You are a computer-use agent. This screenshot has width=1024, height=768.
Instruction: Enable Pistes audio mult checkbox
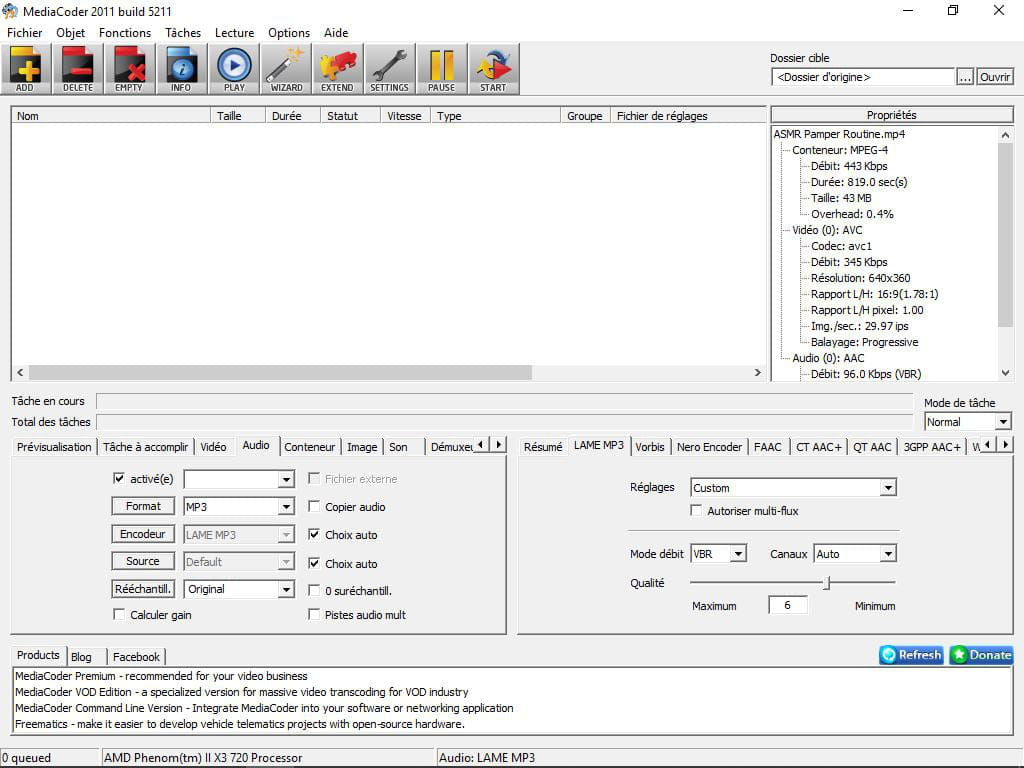click(314, 615)
